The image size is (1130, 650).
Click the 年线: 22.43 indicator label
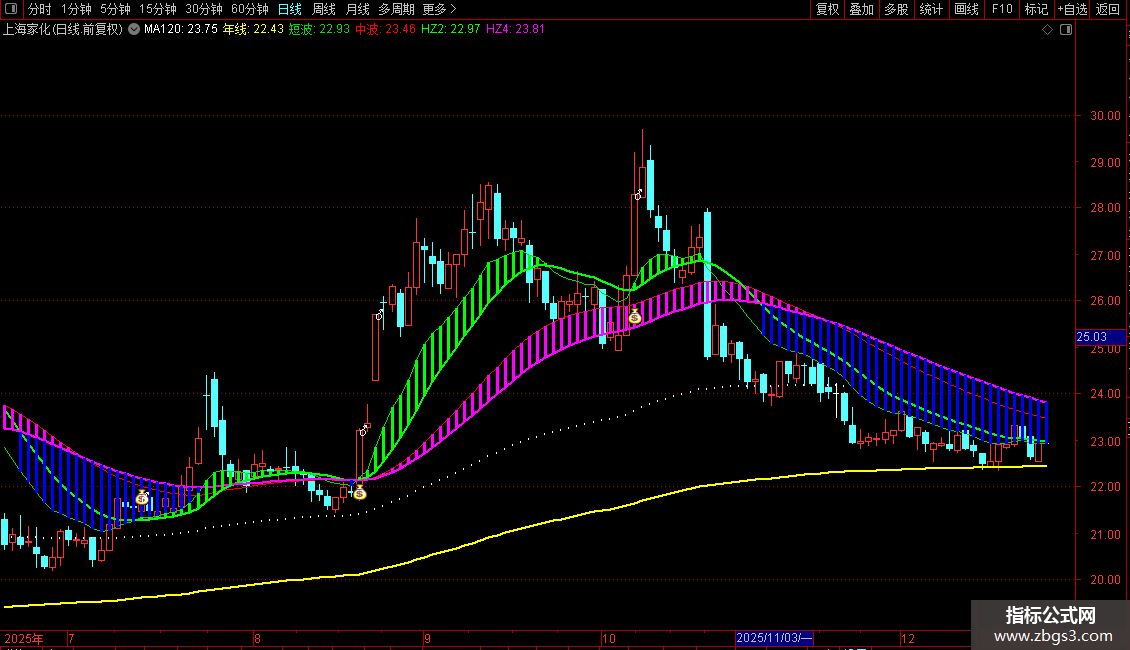pyautogui.click(x=253, y=30)
